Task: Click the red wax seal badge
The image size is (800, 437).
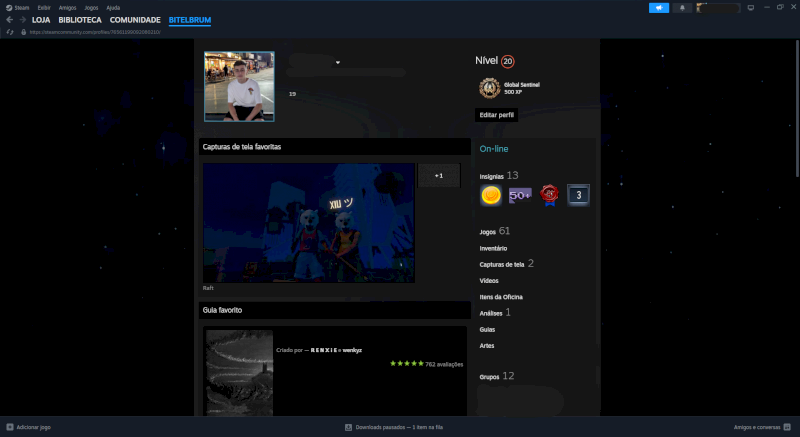Action: coord(549,197)
